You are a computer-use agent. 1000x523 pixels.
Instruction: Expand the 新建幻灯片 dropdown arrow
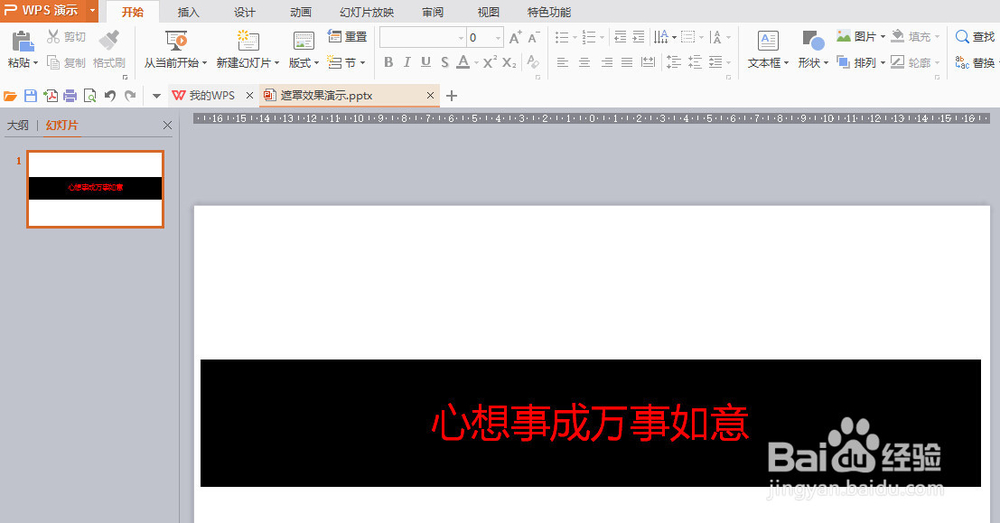click(277, 63)
